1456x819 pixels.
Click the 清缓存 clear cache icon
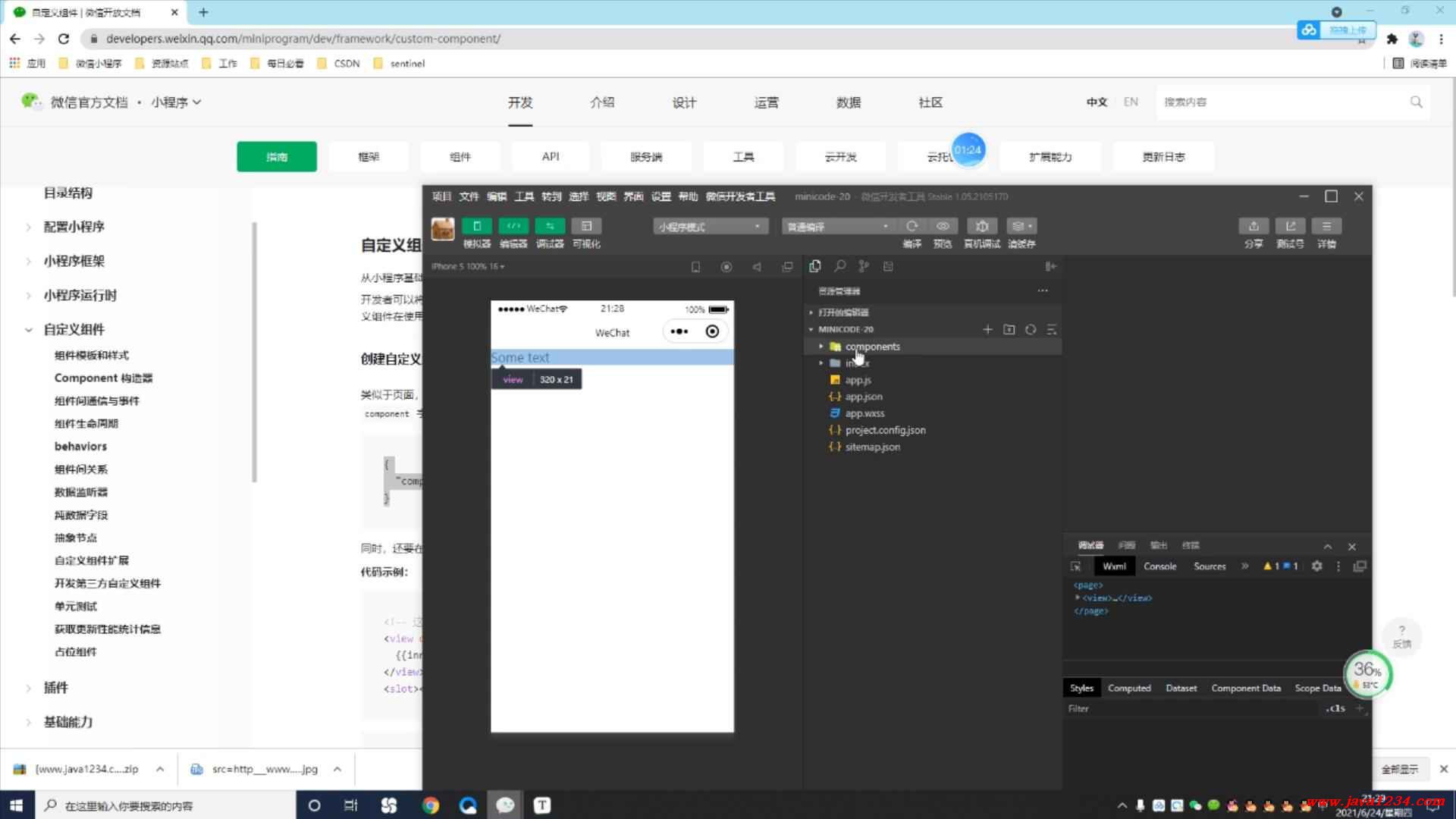click(1021, 226)
